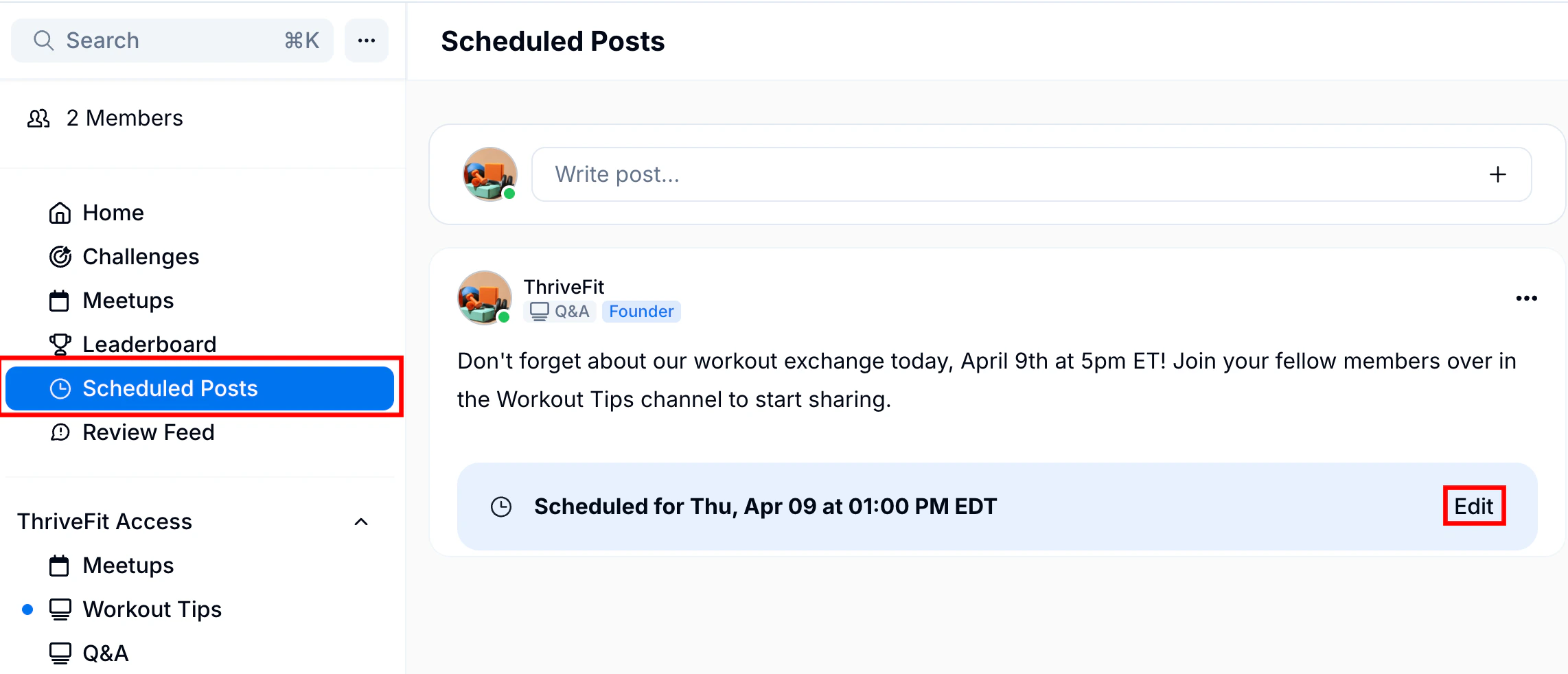
Task: Open Challenges via its target icon
Action: coord(60,256)
